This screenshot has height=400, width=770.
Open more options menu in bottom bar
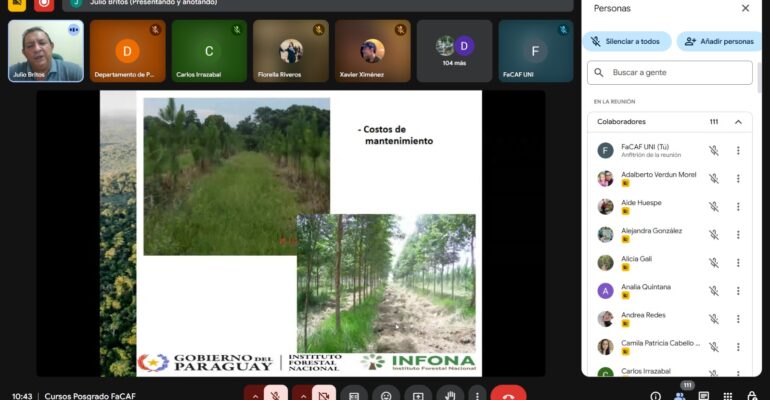click(477, 395)
